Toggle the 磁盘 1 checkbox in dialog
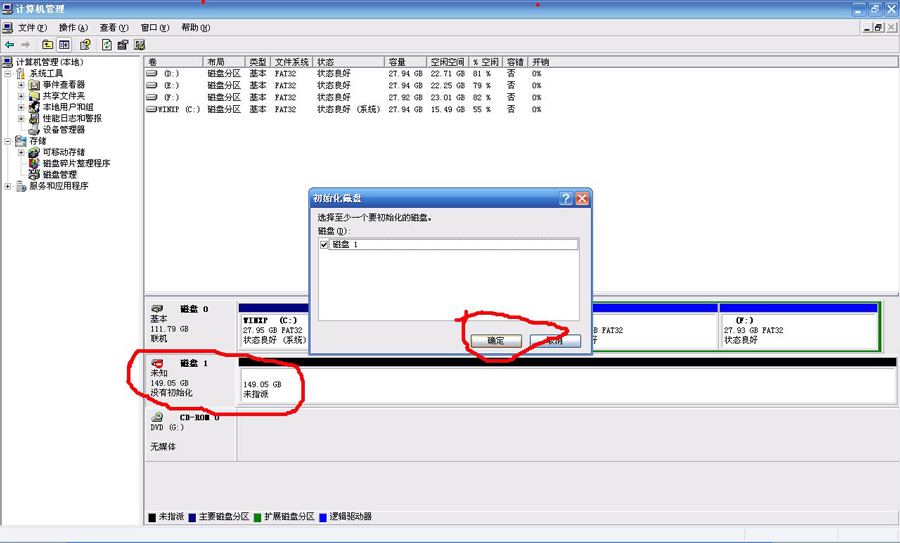This screenshot has width=900, height=543. pos(323,244)
